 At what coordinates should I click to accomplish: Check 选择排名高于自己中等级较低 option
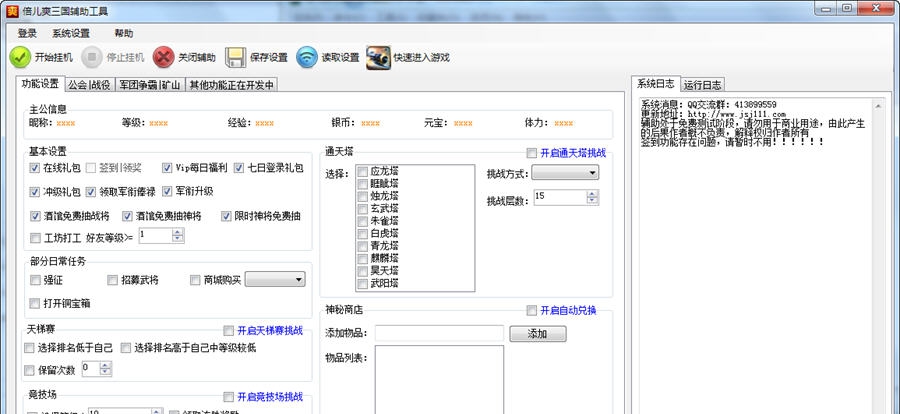point(126,348)
